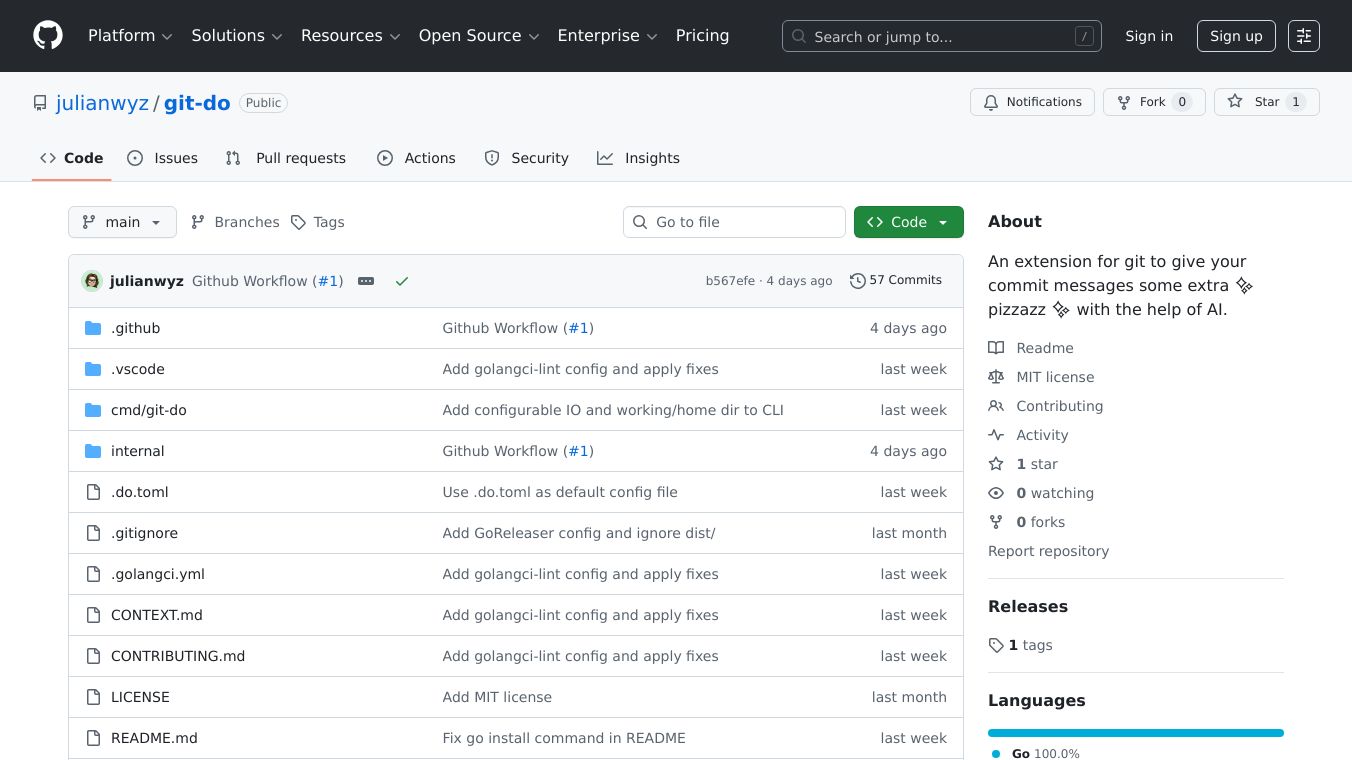Click the Go to file search field

[735, 222]
